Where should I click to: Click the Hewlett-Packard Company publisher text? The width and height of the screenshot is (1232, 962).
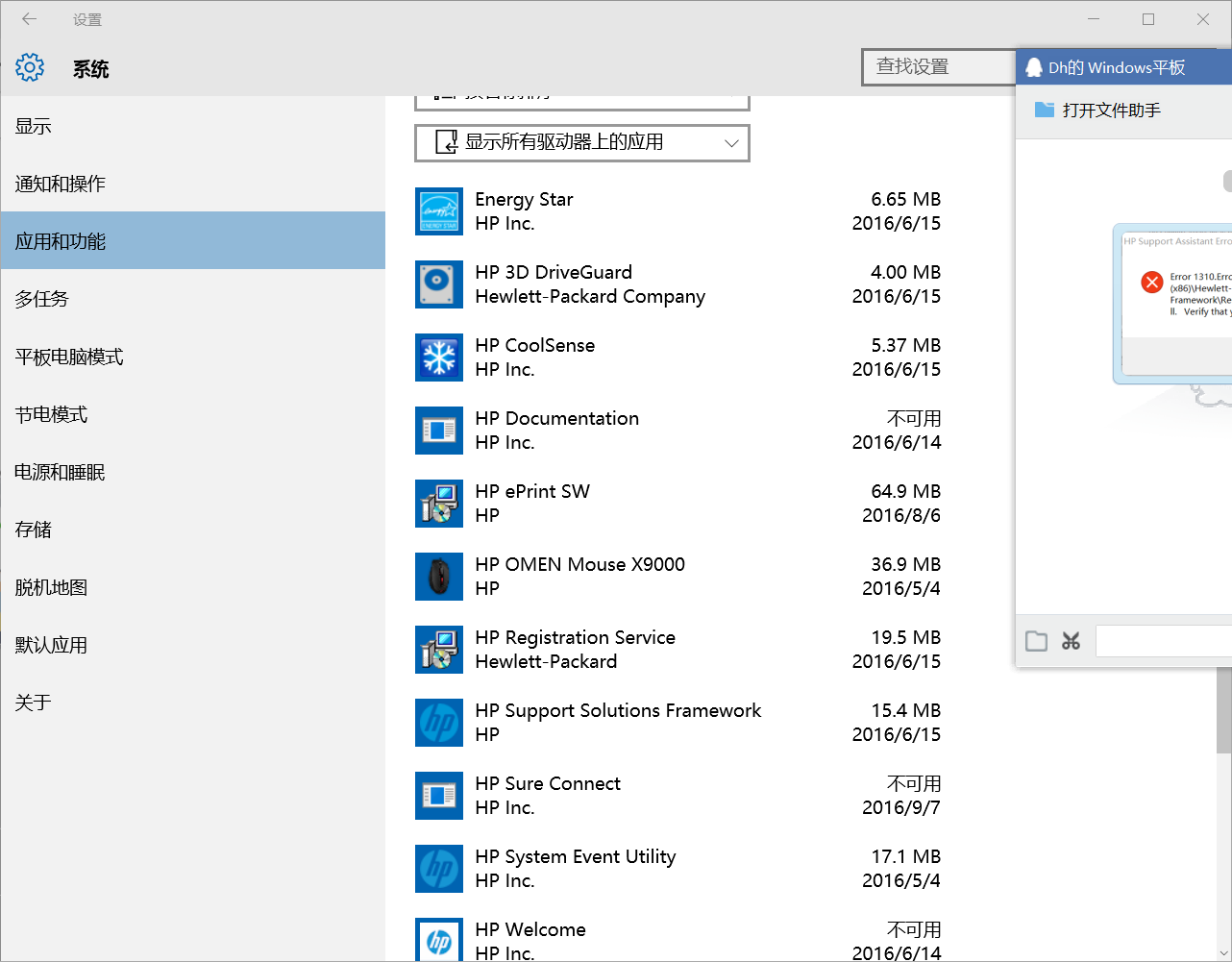590,296
